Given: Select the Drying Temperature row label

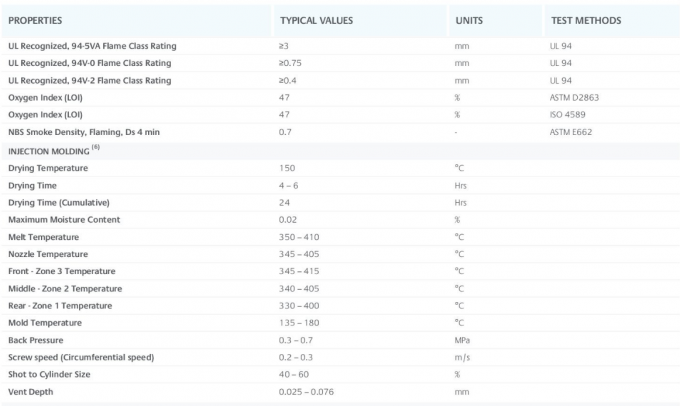Looking at the screenshot, I should point(48,168).
